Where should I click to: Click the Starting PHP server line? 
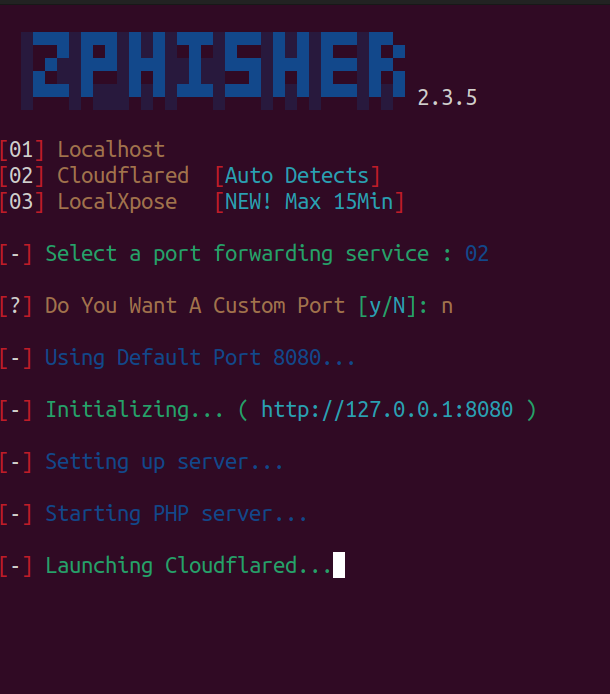[176, 514]
